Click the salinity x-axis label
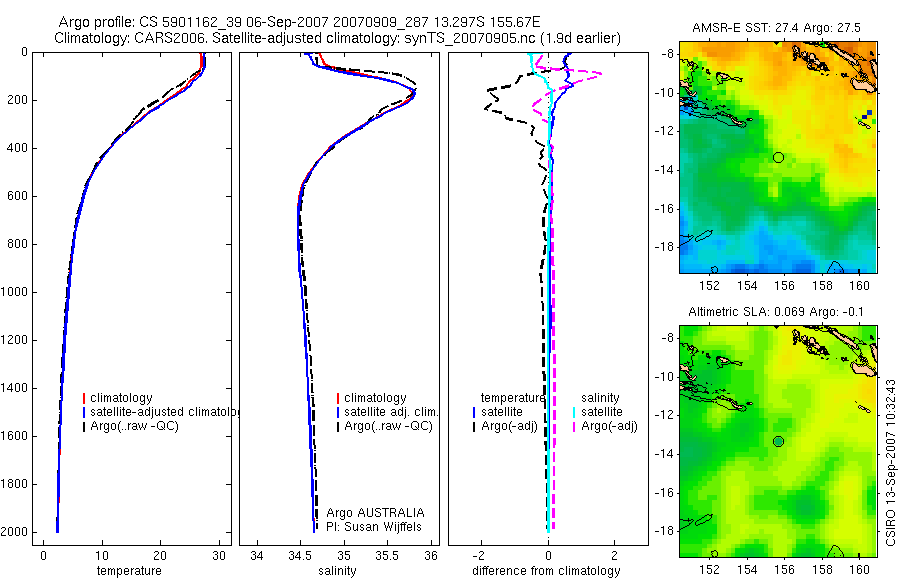 click(x=338, y=571)
